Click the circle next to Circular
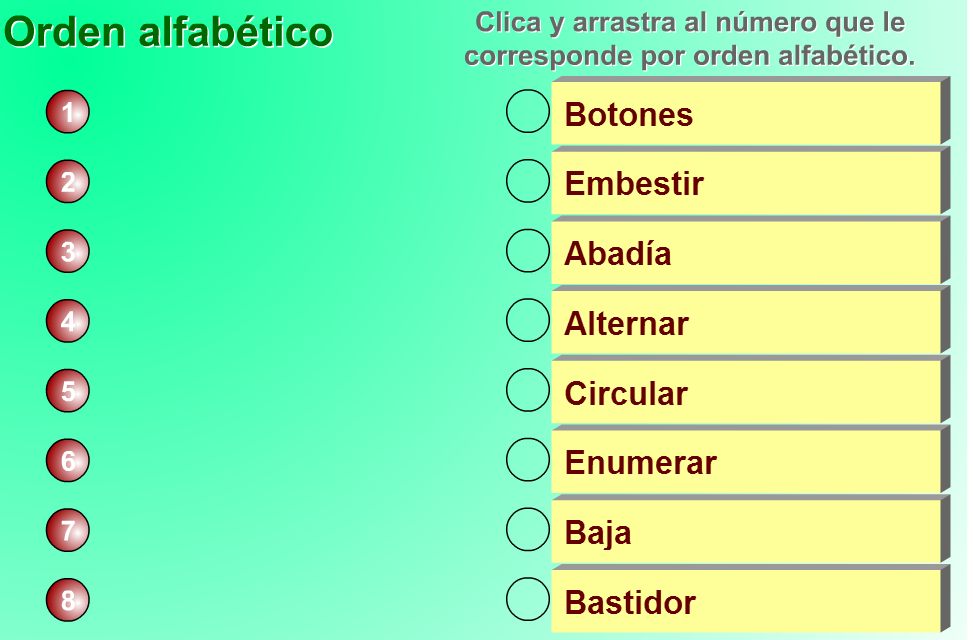Image resolution: width=973 pixels, height=640 pixels. click(527, 391)
